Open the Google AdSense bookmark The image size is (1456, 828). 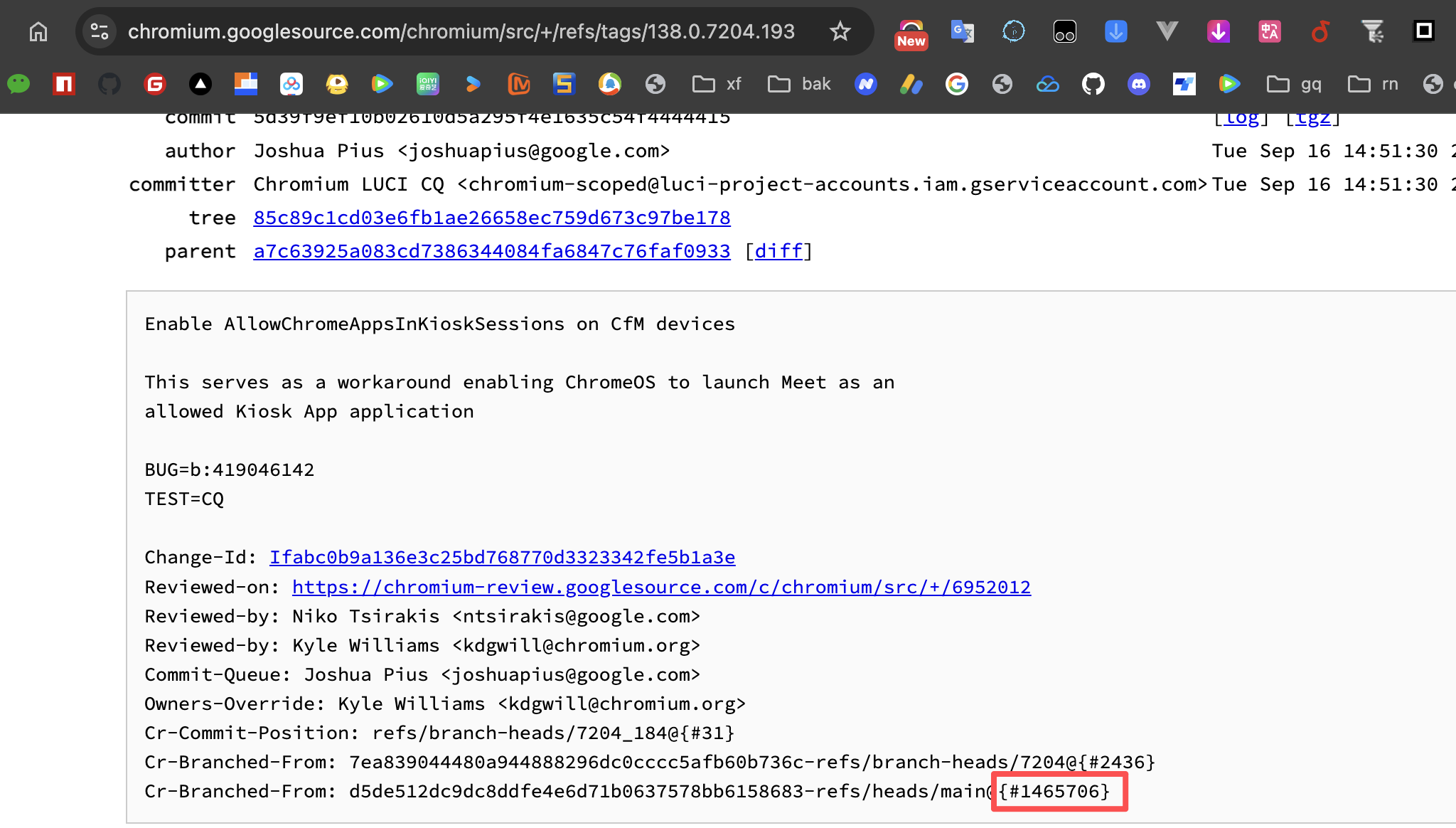(911, 84)
